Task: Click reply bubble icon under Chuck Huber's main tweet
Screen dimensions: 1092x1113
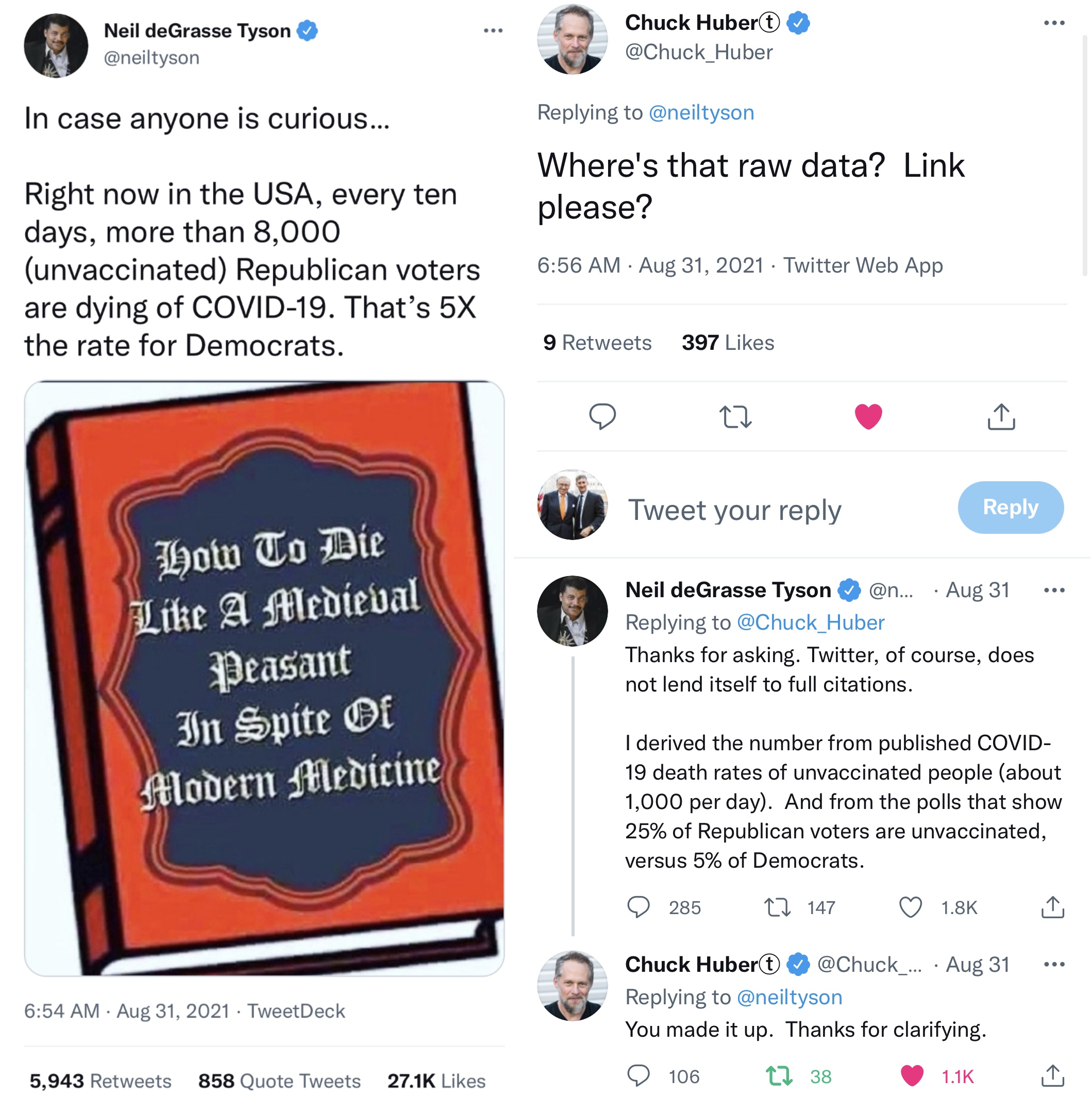Action: [602, 416]
